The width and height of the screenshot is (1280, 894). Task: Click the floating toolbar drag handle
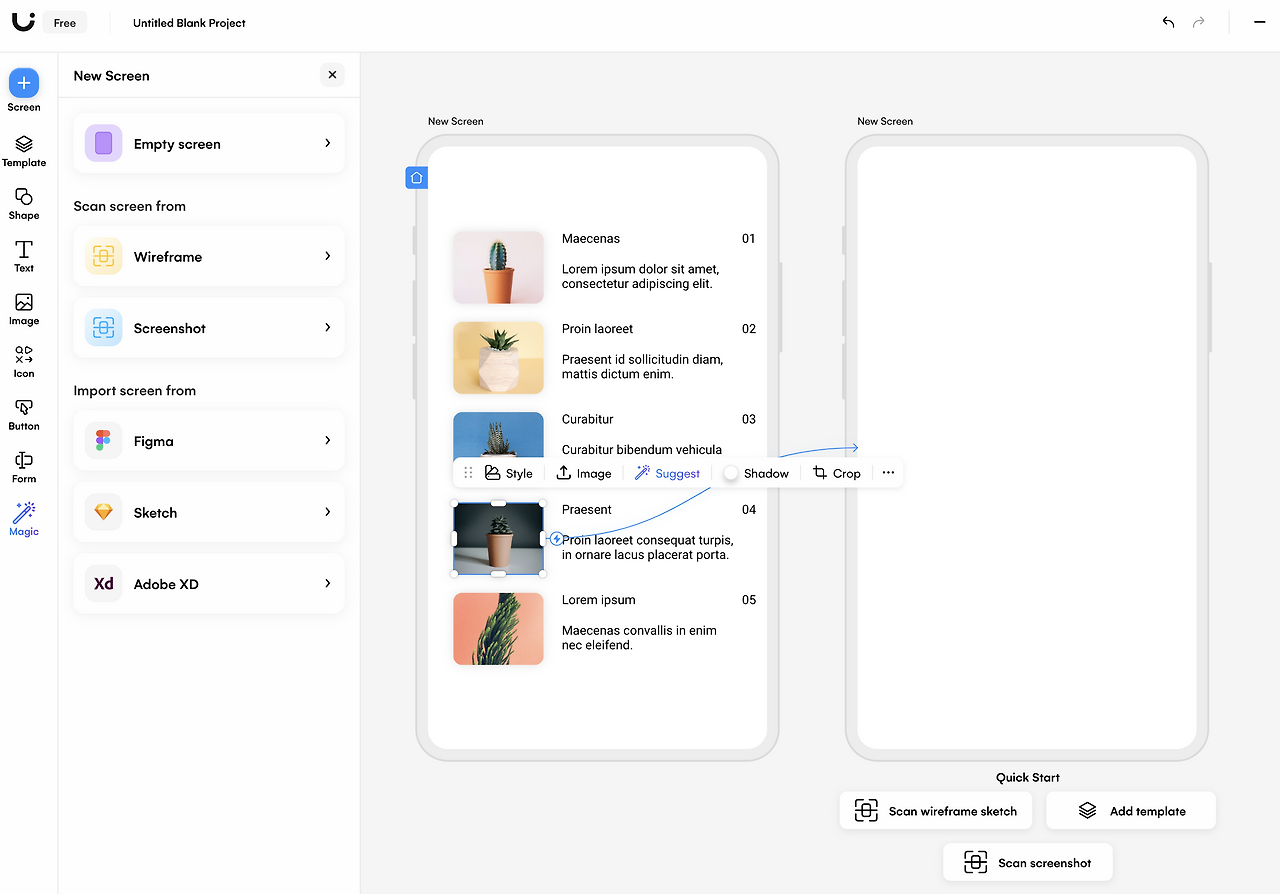coord(468,473)
